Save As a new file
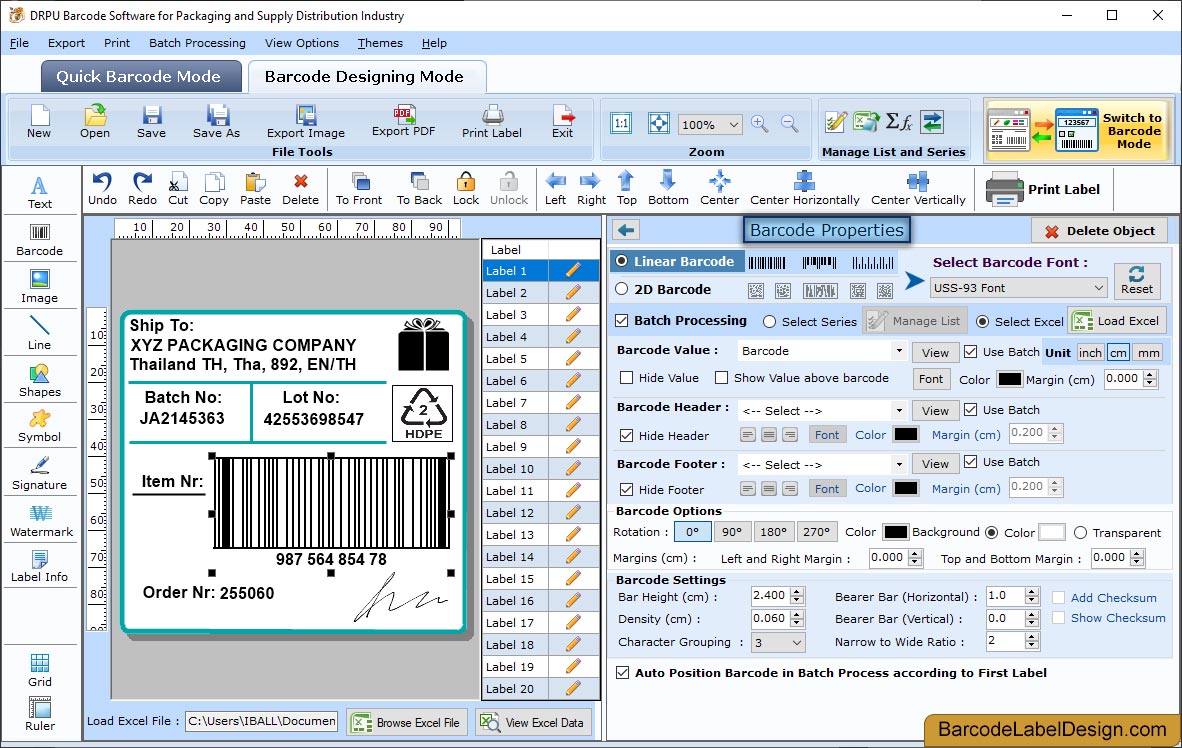This screenshot has width=1182, height=748. 216,122
